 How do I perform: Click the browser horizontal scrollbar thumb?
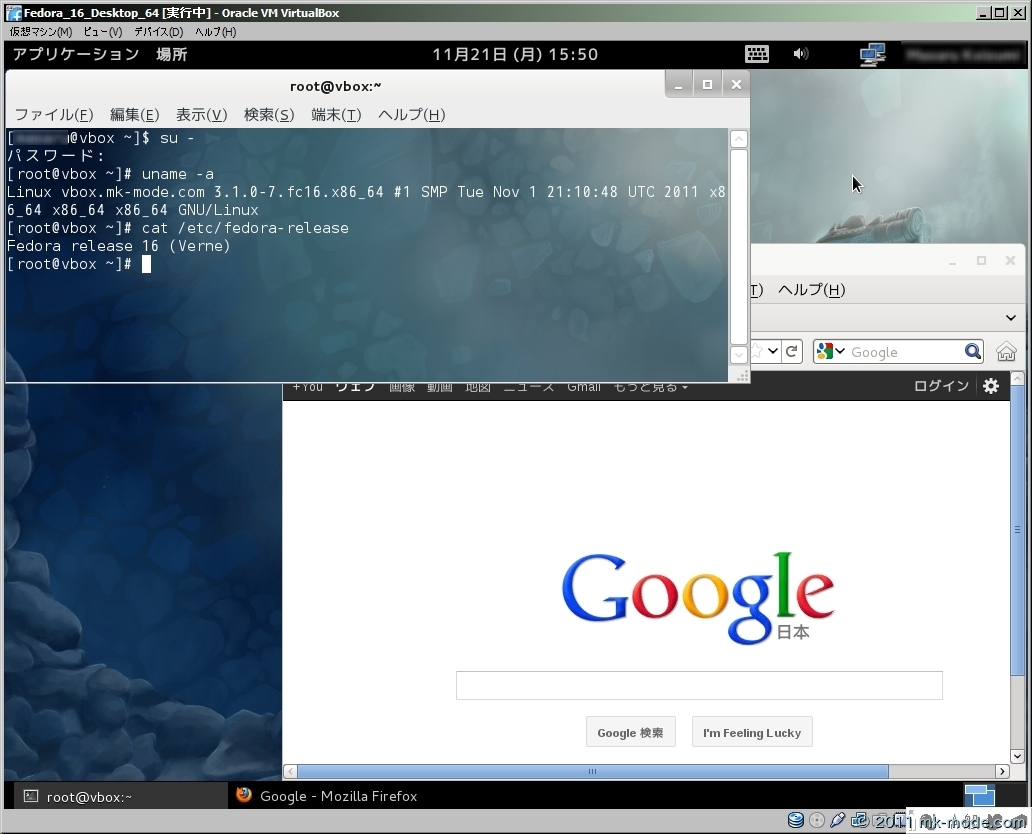tap(592, 772)
